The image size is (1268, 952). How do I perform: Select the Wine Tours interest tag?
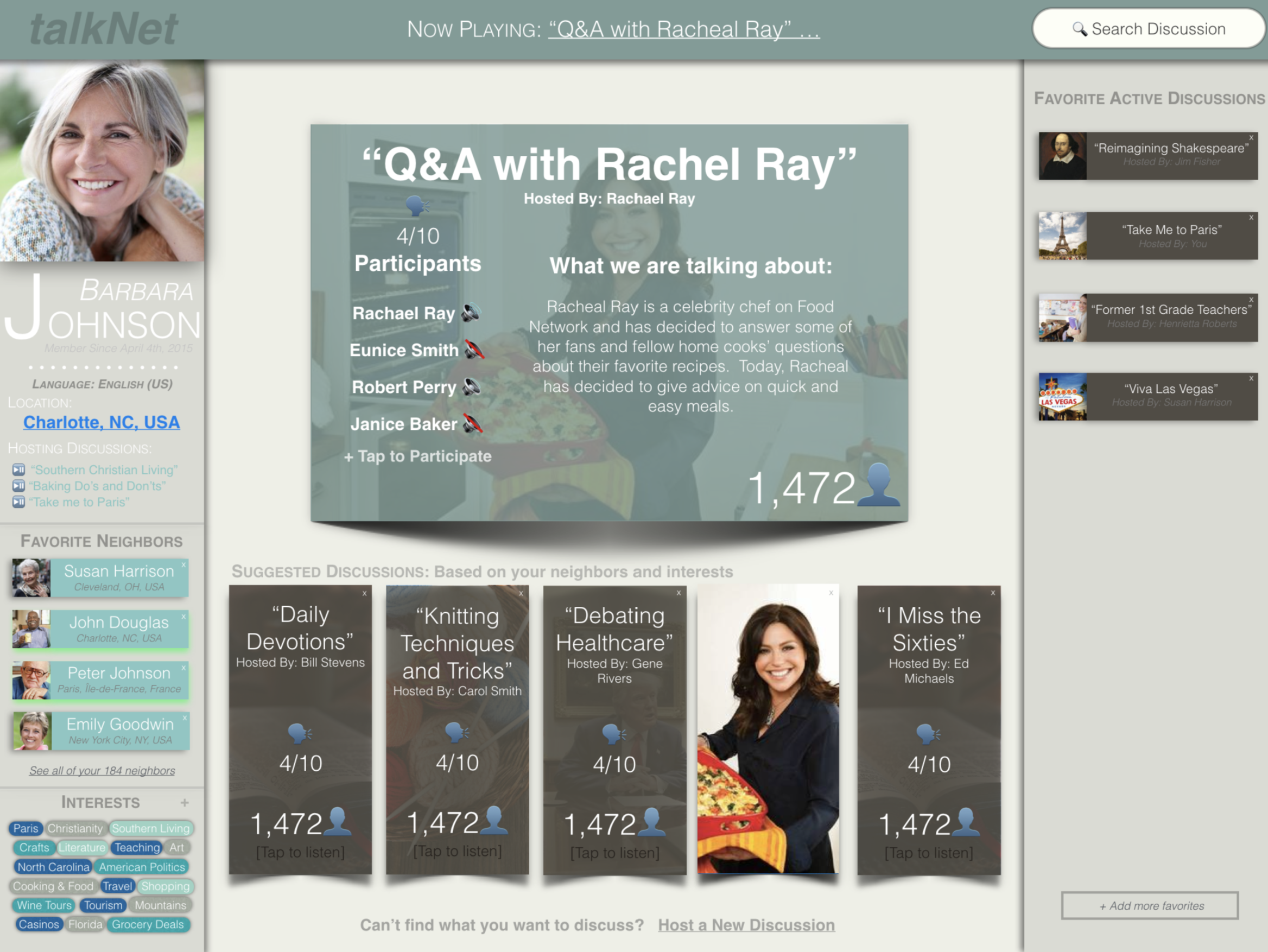tap(44, 905)
